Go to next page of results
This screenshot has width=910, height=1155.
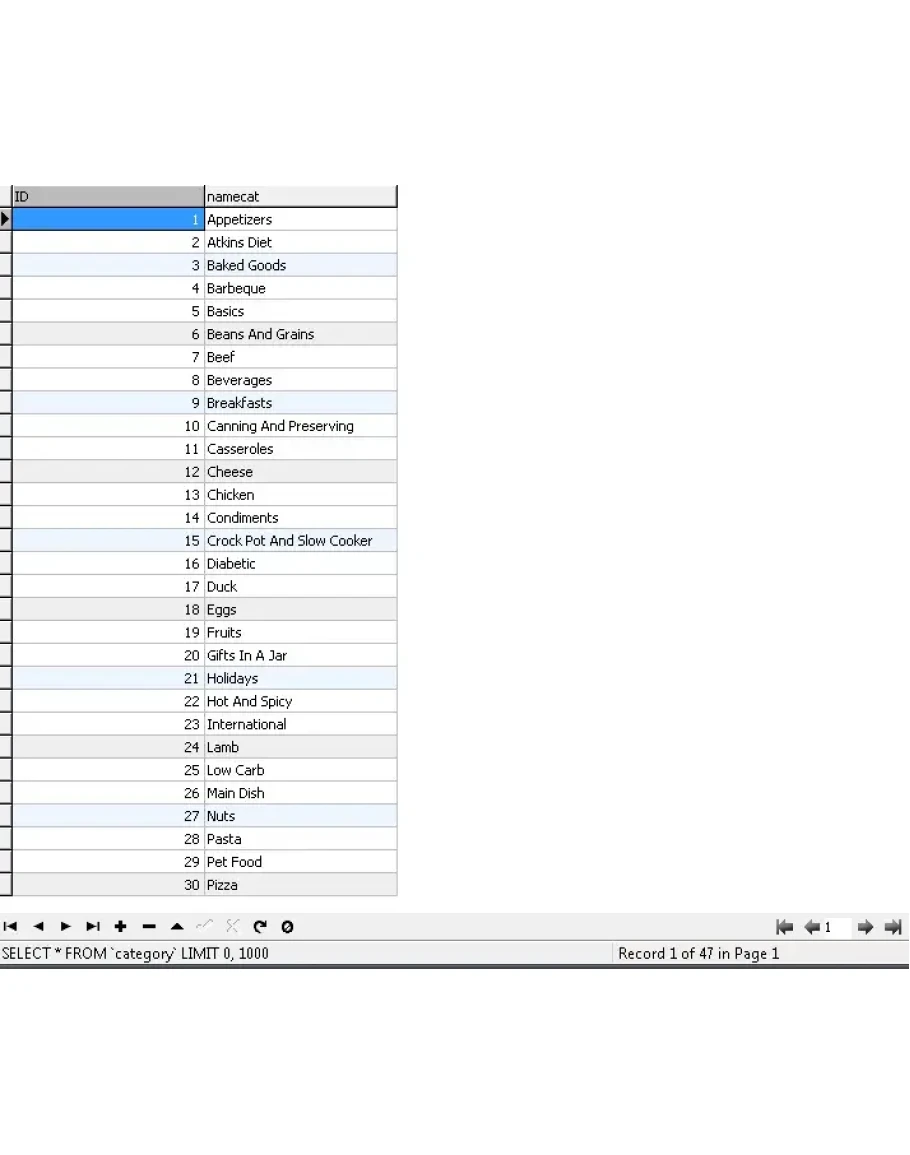coord(866,927)
